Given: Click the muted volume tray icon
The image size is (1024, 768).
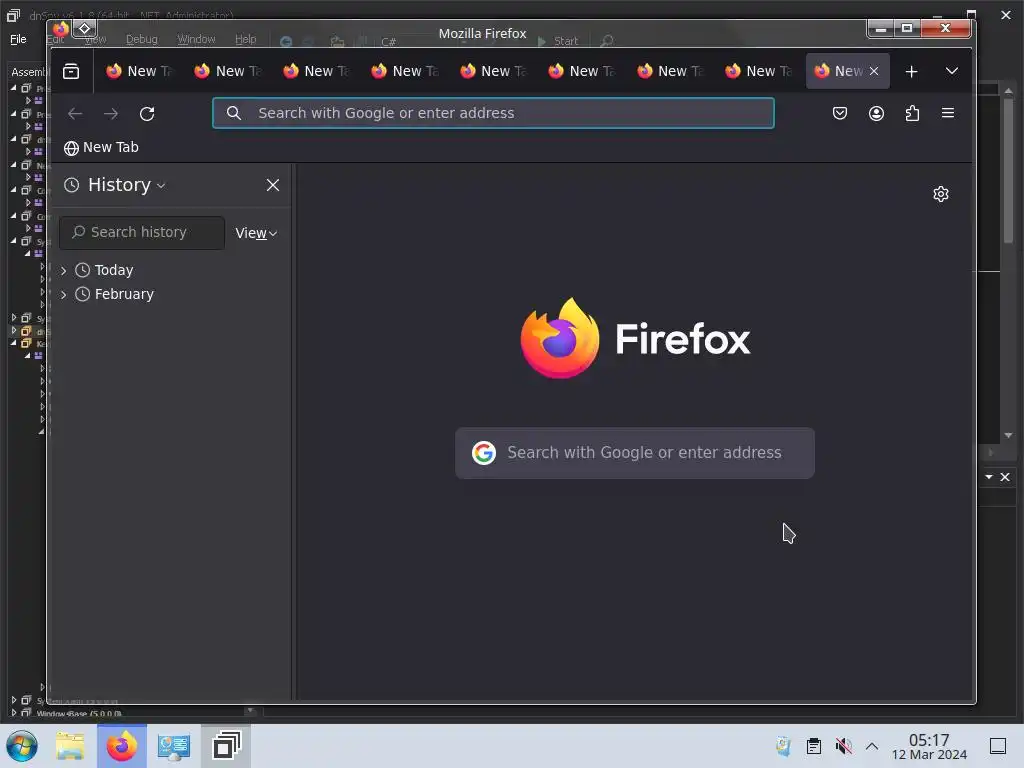Looking at the screenshot, I should tap(844, 746).
